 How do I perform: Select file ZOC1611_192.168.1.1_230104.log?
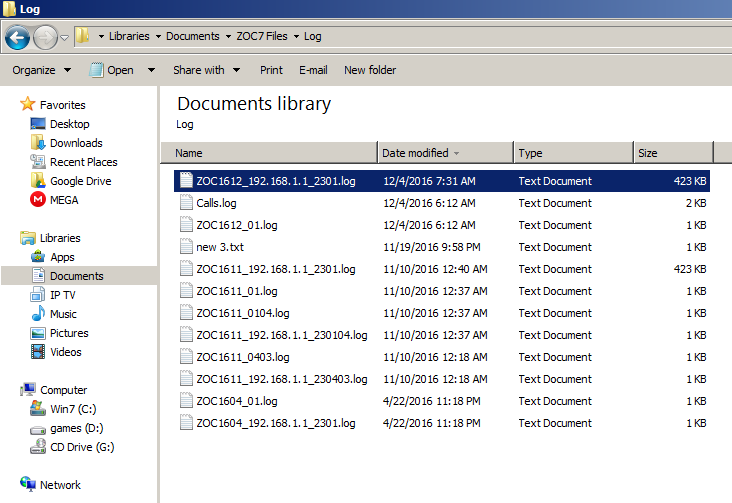[x=442, y=335]
